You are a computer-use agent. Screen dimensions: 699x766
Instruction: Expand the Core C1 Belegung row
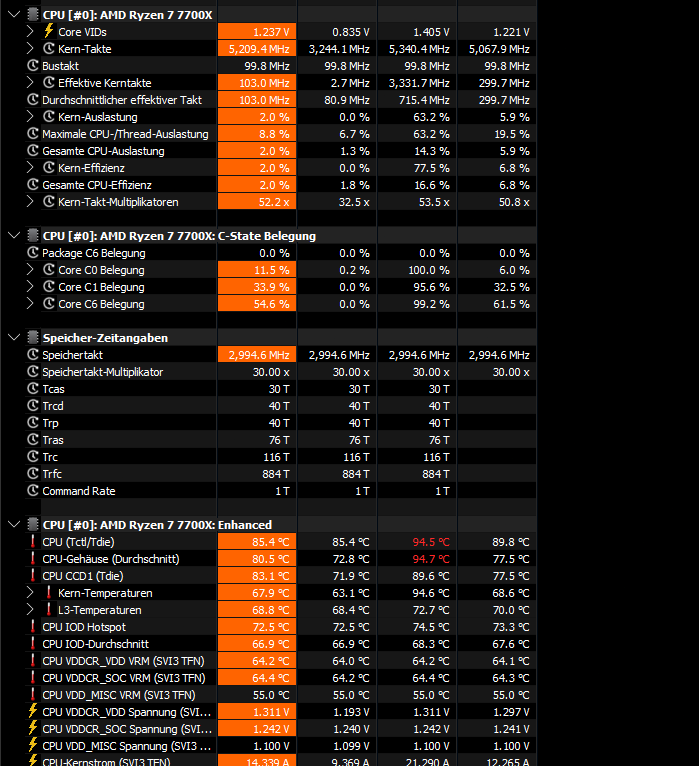30,287
